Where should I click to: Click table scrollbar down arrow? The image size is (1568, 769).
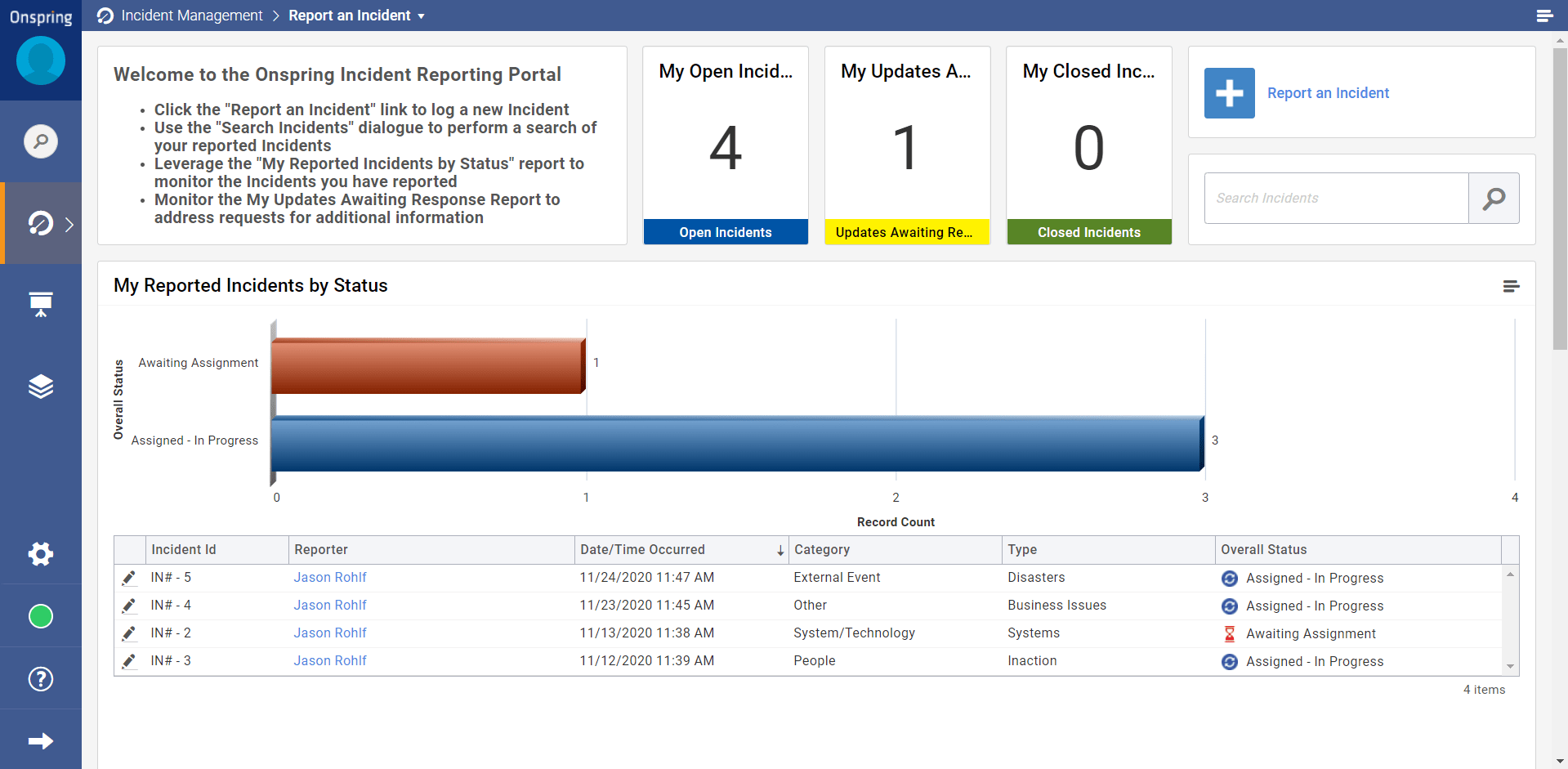click(x=1510, y=666)
